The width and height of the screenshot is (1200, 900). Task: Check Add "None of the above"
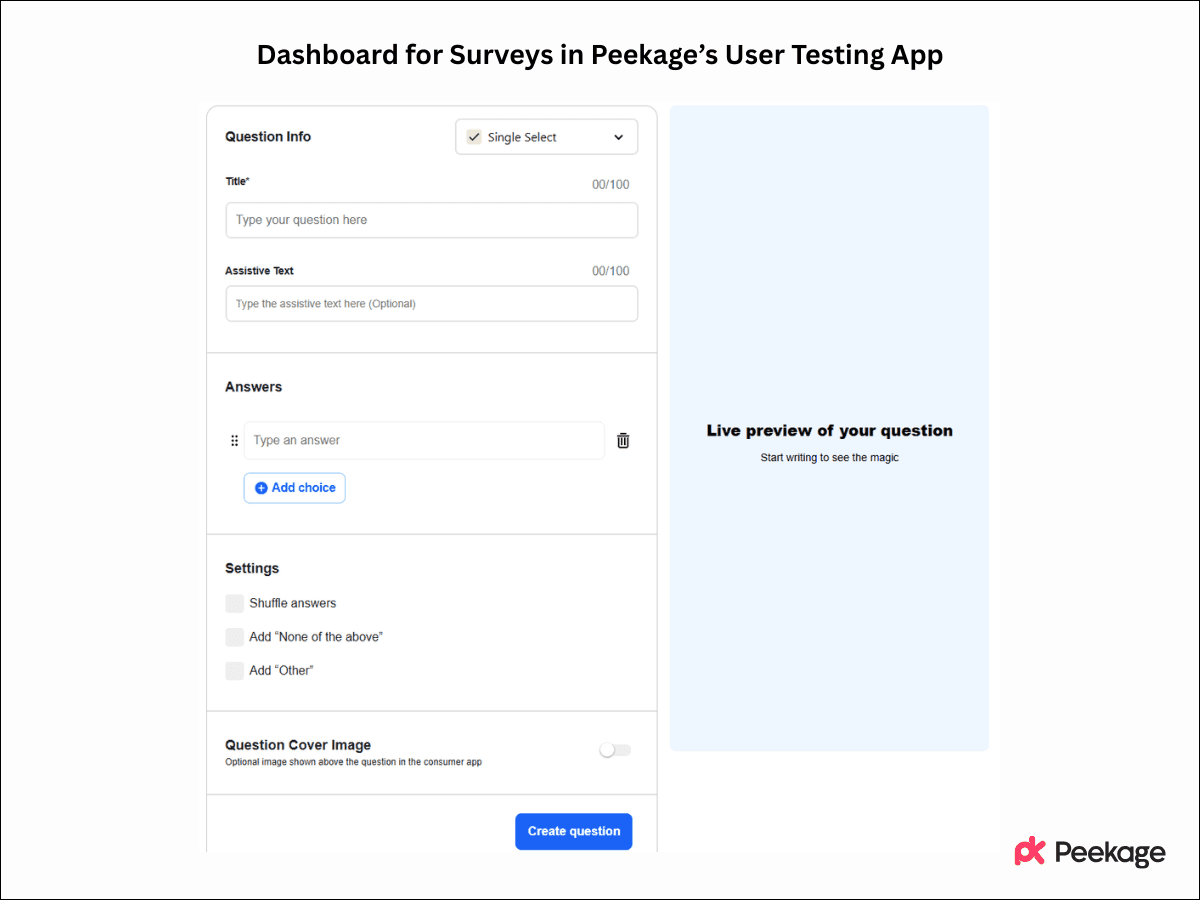click(x=234, y=637)
